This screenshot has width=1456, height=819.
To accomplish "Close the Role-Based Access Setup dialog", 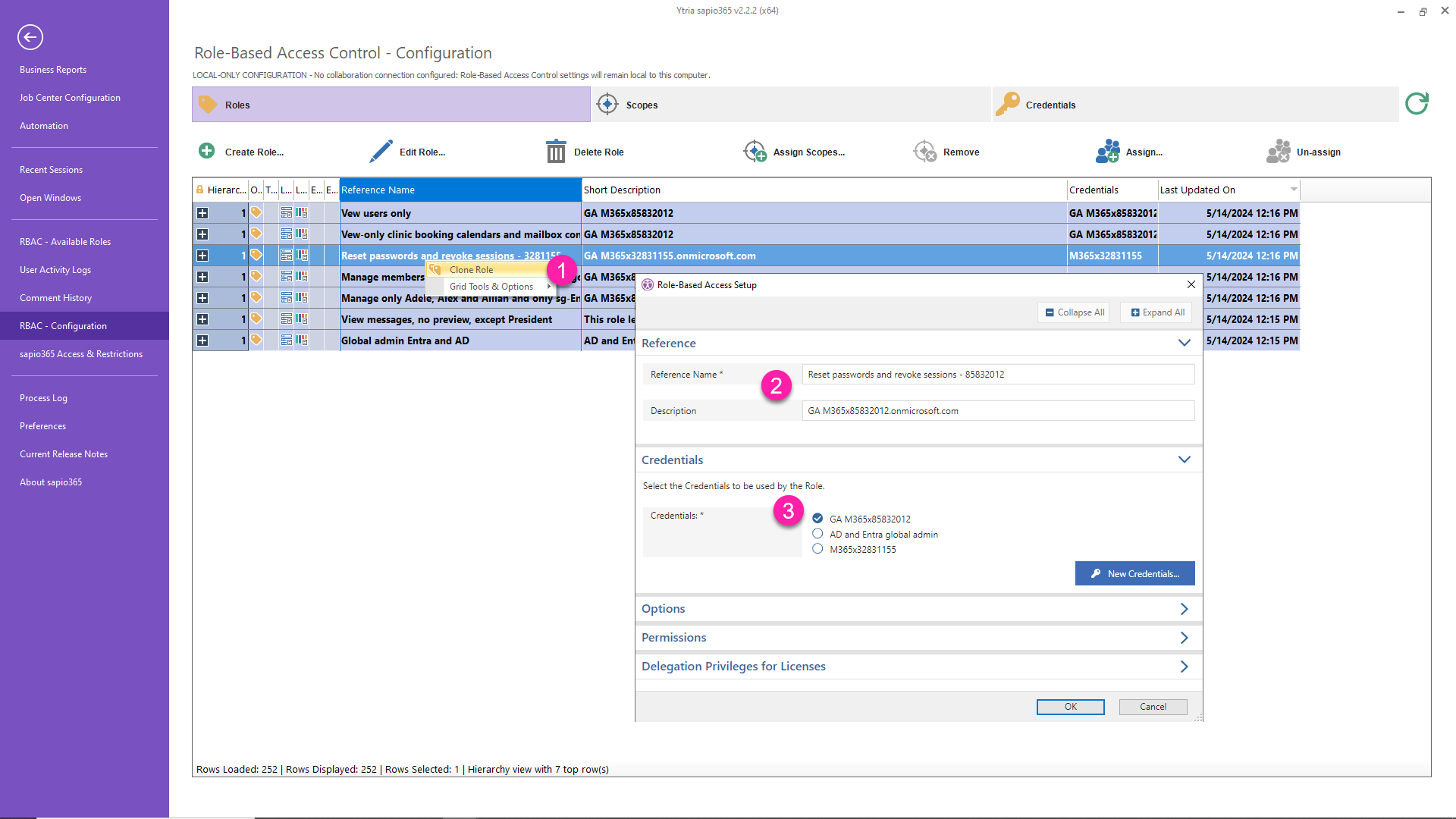I will click(1191, 284).
